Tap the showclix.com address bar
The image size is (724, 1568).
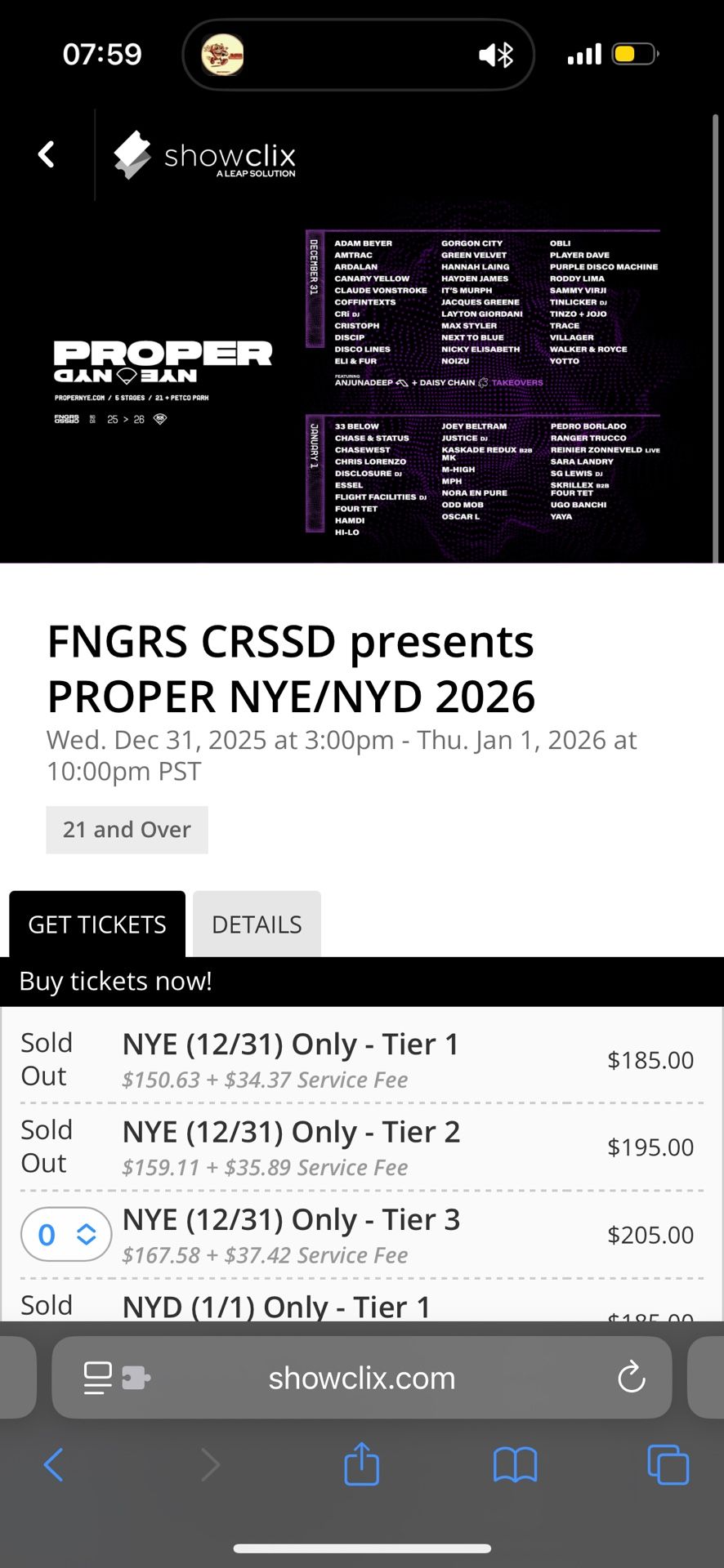coord(361,1378)
